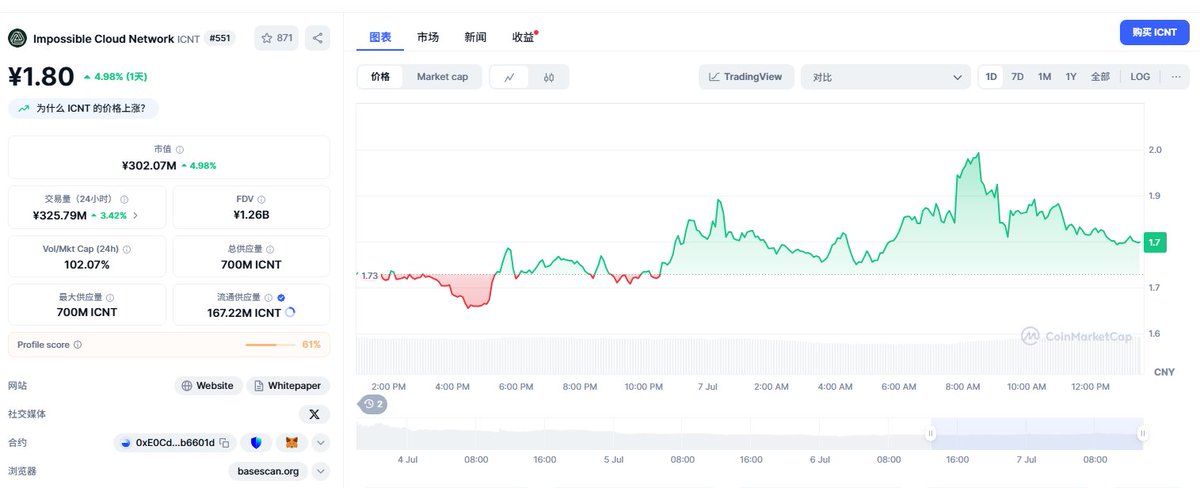Expand the 24h volume arrow next to 3.42%
Screen dimensions: 1200x488
point(136,215)
